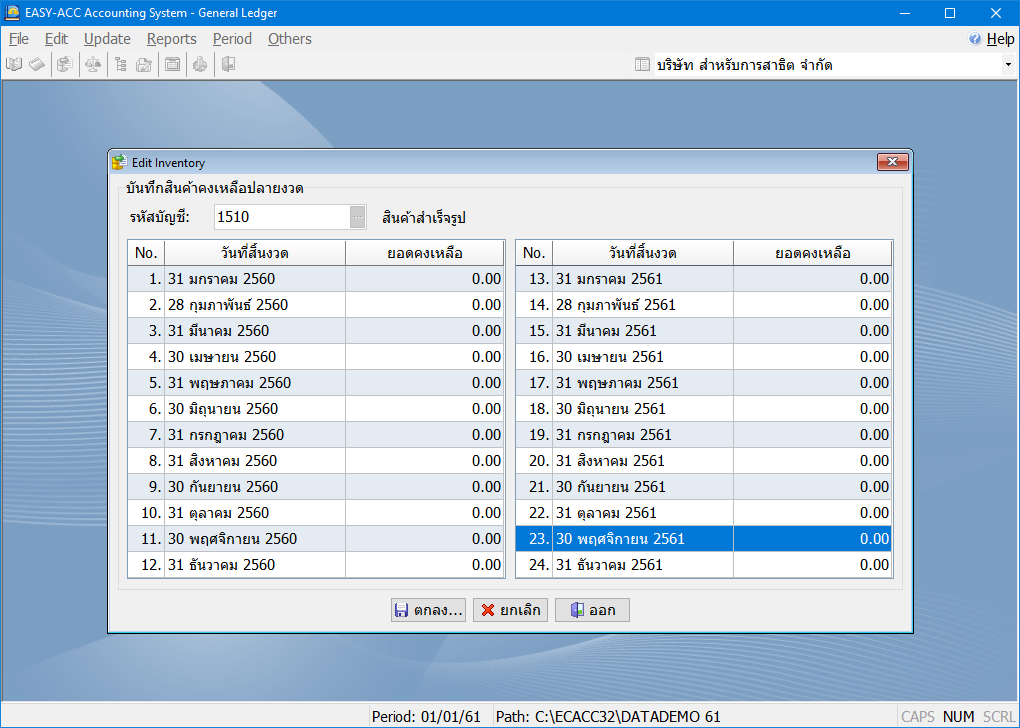Click the account tree structure icon
The image size is (1020, 728).
pos(120,65)
